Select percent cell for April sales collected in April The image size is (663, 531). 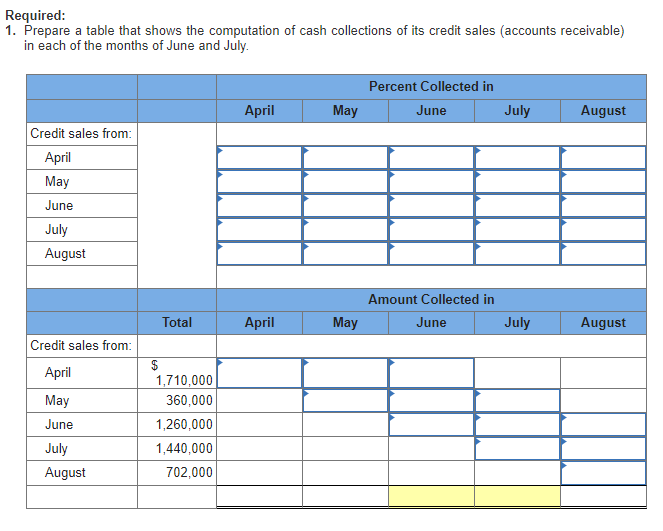[260, 158]
